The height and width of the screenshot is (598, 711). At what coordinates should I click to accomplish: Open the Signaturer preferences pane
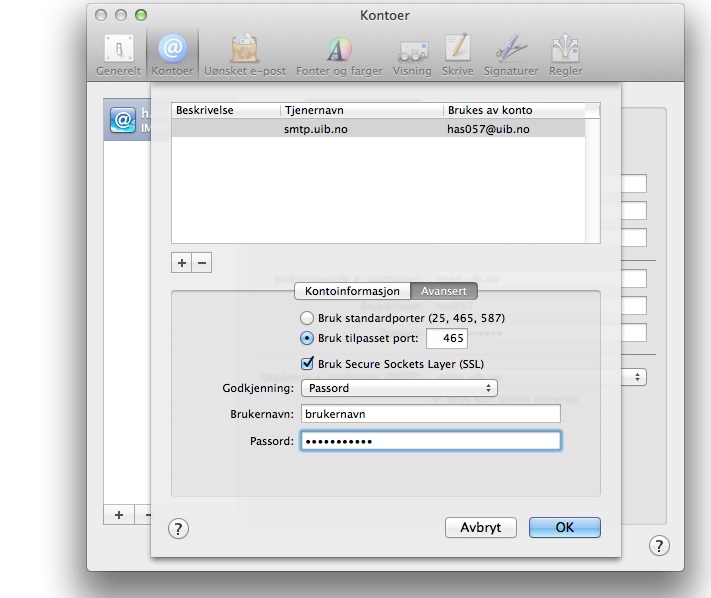coord(510,54)
